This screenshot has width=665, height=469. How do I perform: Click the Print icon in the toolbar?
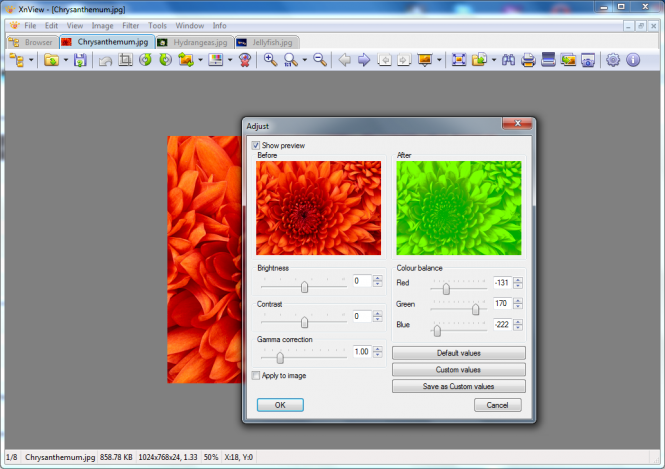528,60
